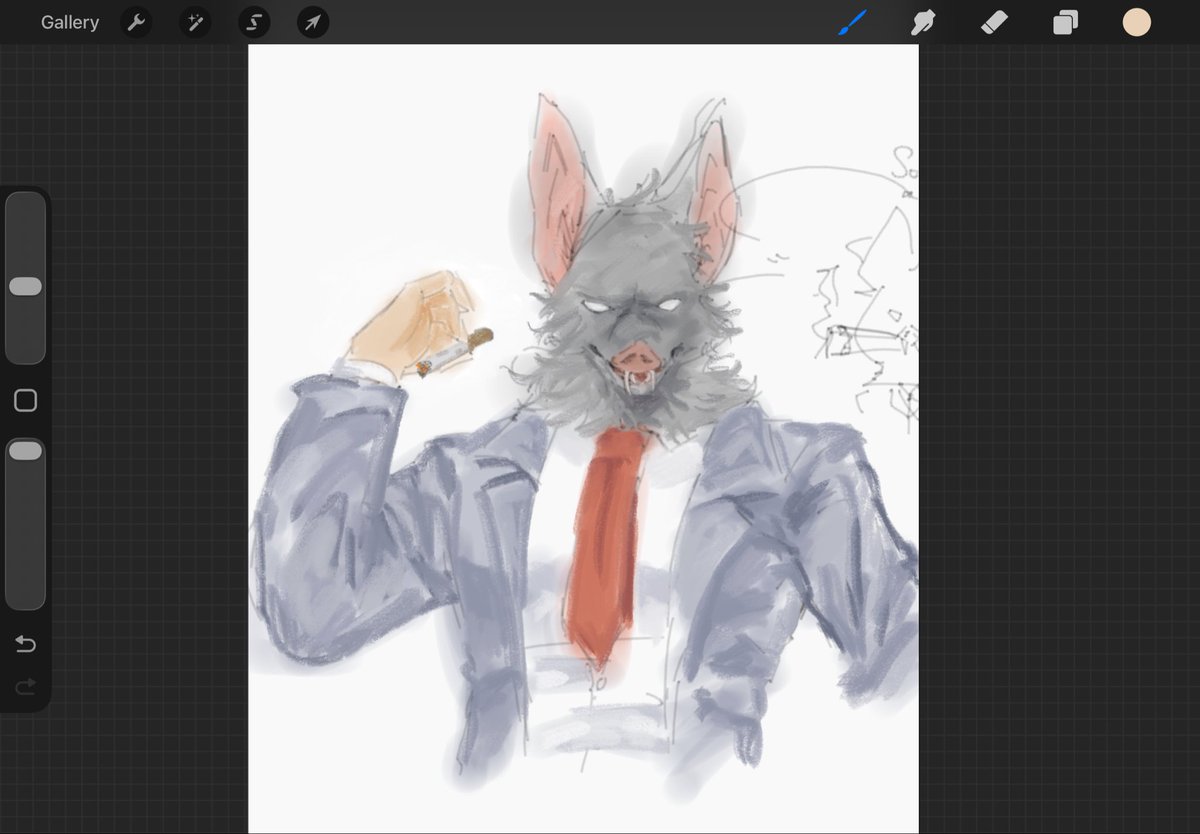1200x834 pixels.
Task: Open the Actions wrench menu
Action: point(136,22)
